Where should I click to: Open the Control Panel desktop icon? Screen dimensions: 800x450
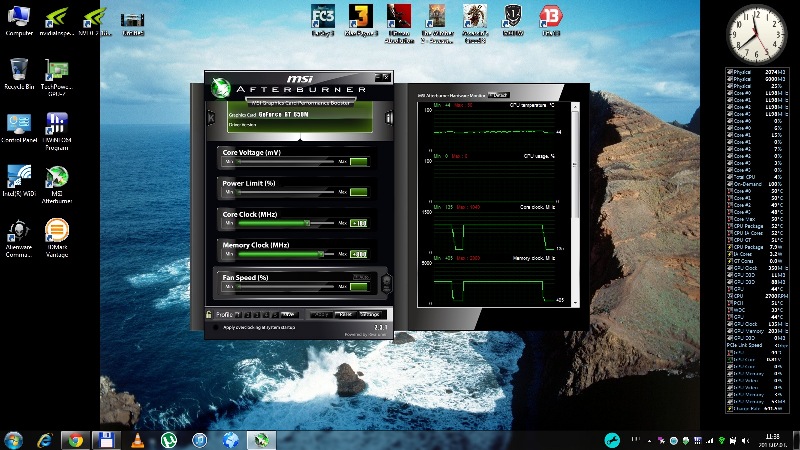19,128
